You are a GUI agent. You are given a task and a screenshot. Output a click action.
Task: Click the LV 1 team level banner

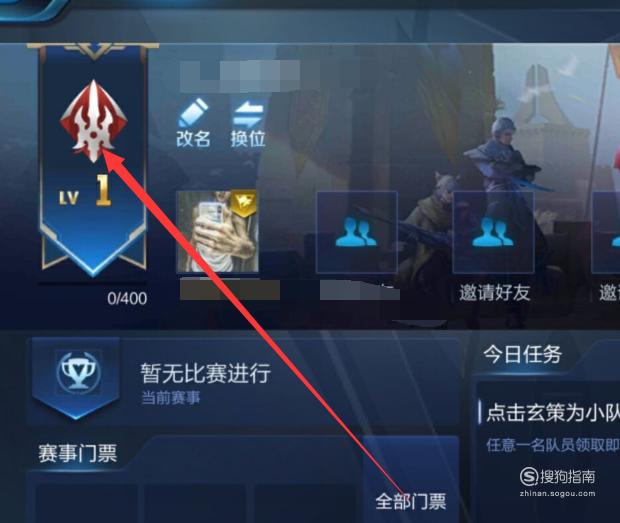point(93,160)
